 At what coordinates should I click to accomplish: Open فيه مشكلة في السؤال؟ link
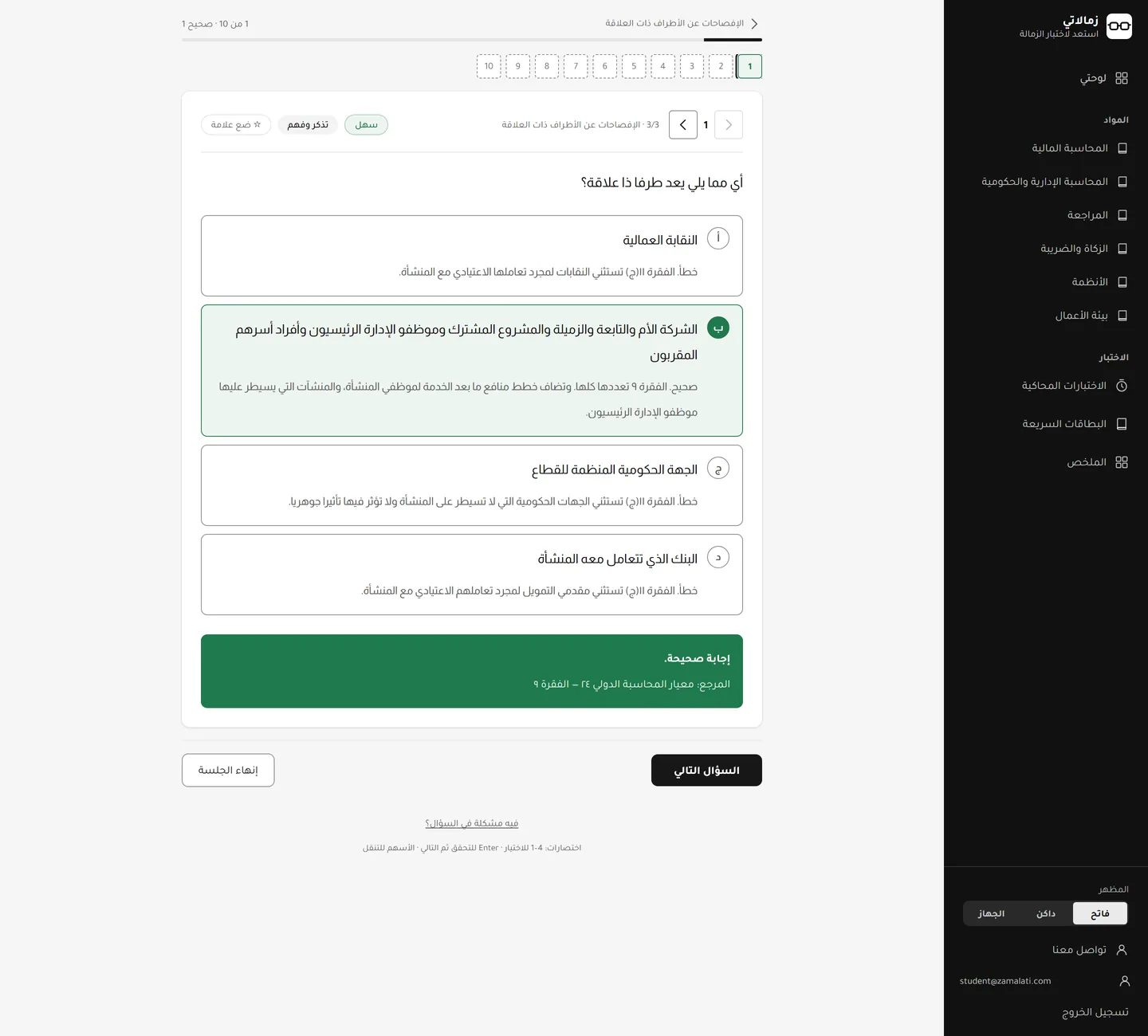(472, 823)
